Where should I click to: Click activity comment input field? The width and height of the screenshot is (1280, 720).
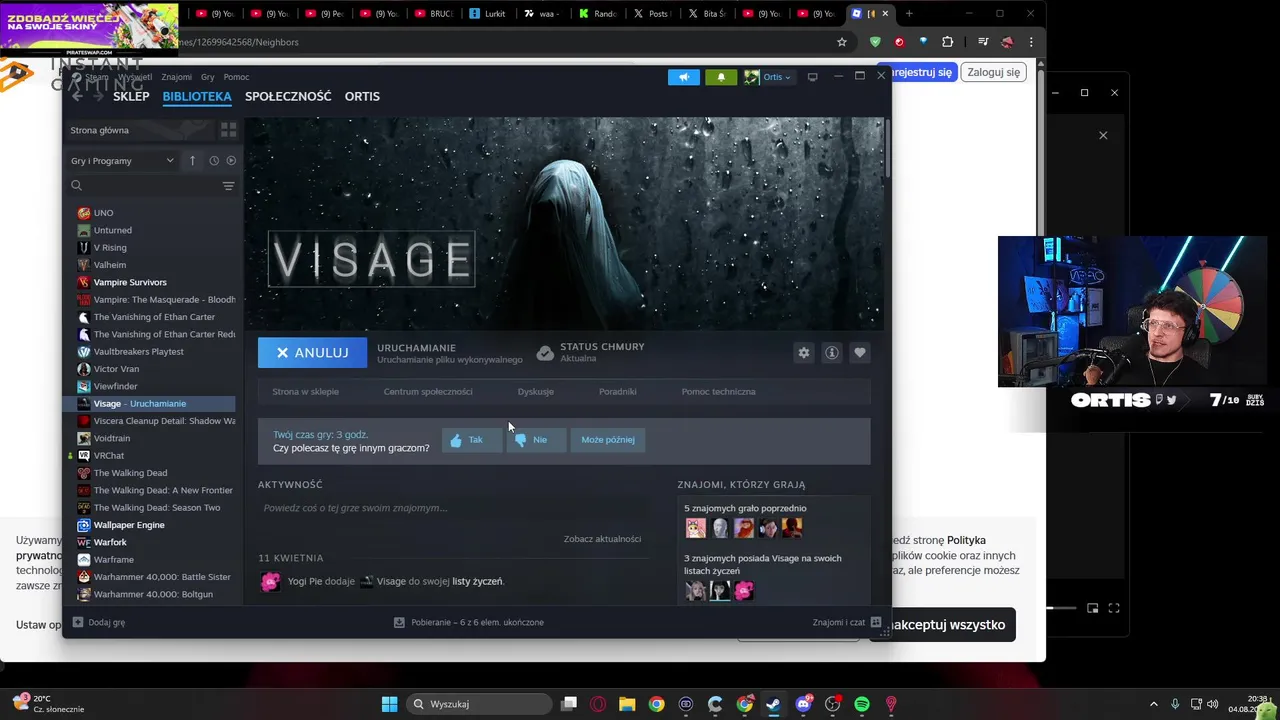452,508
